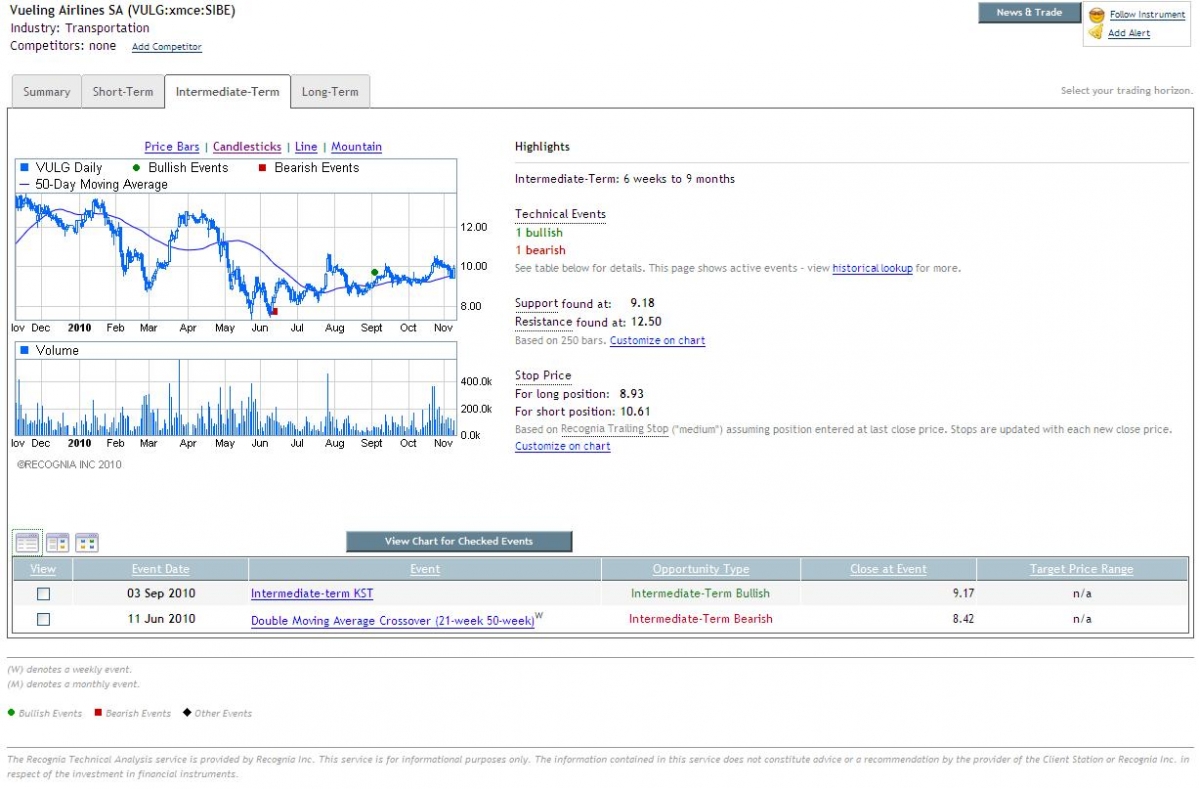Check the box for 03 Sep 2010 event

coord(43,594)
